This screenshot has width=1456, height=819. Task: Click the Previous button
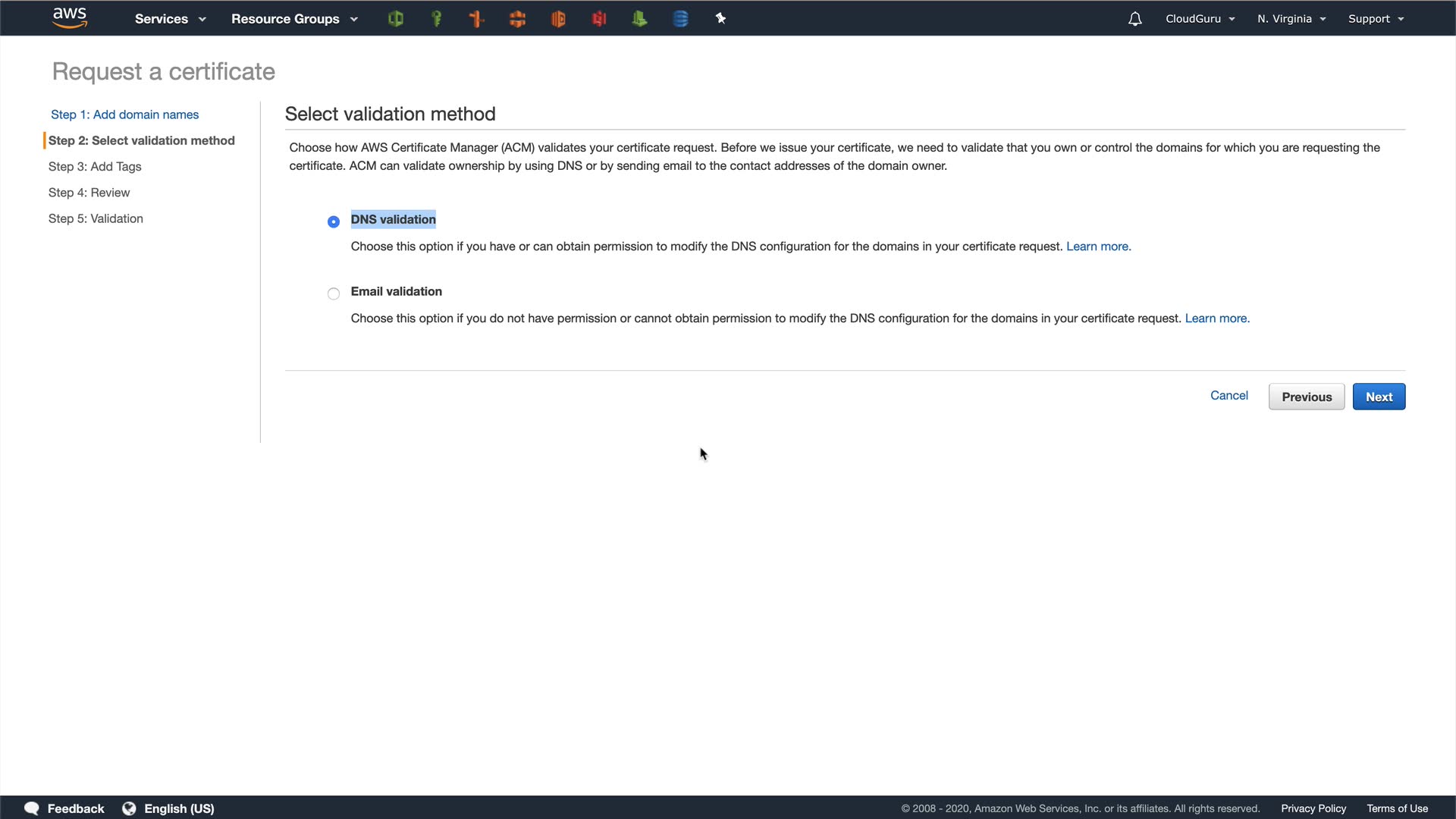pyautogui.click(x=1306, y=397)
